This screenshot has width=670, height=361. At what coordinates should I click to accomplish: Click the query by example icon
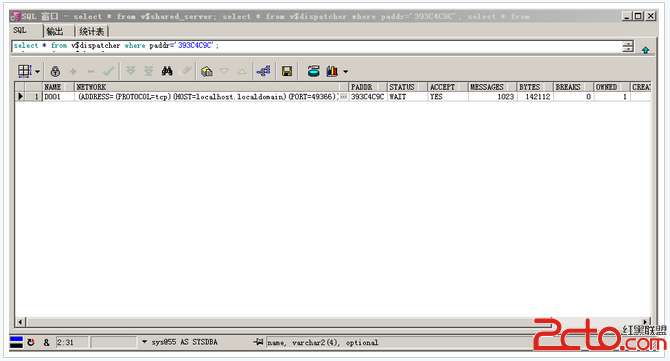click(x=207, y=71)
